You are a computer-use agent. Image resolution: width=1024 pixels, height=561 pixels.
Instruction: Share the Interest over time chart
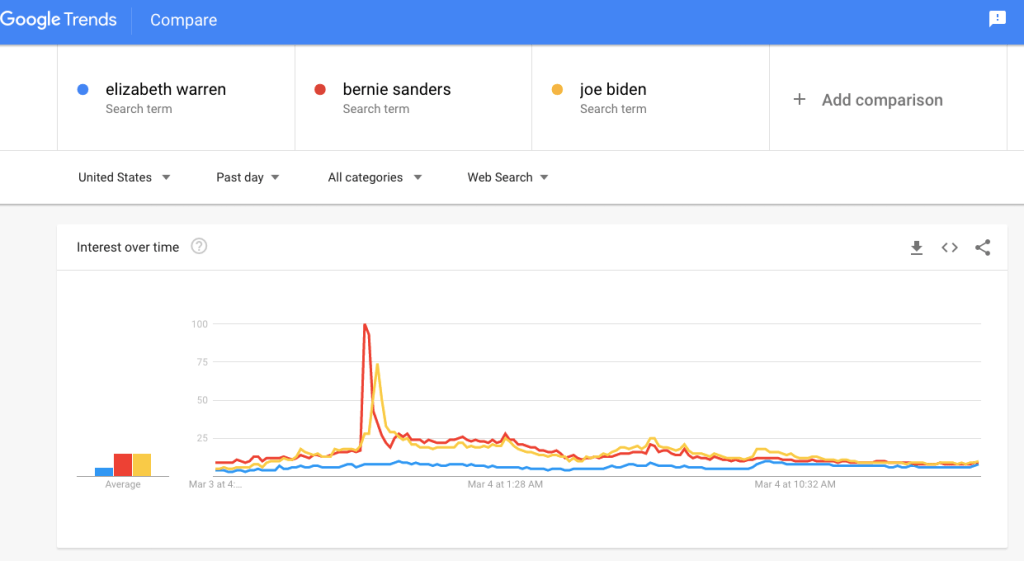click(x=982, y=248)
